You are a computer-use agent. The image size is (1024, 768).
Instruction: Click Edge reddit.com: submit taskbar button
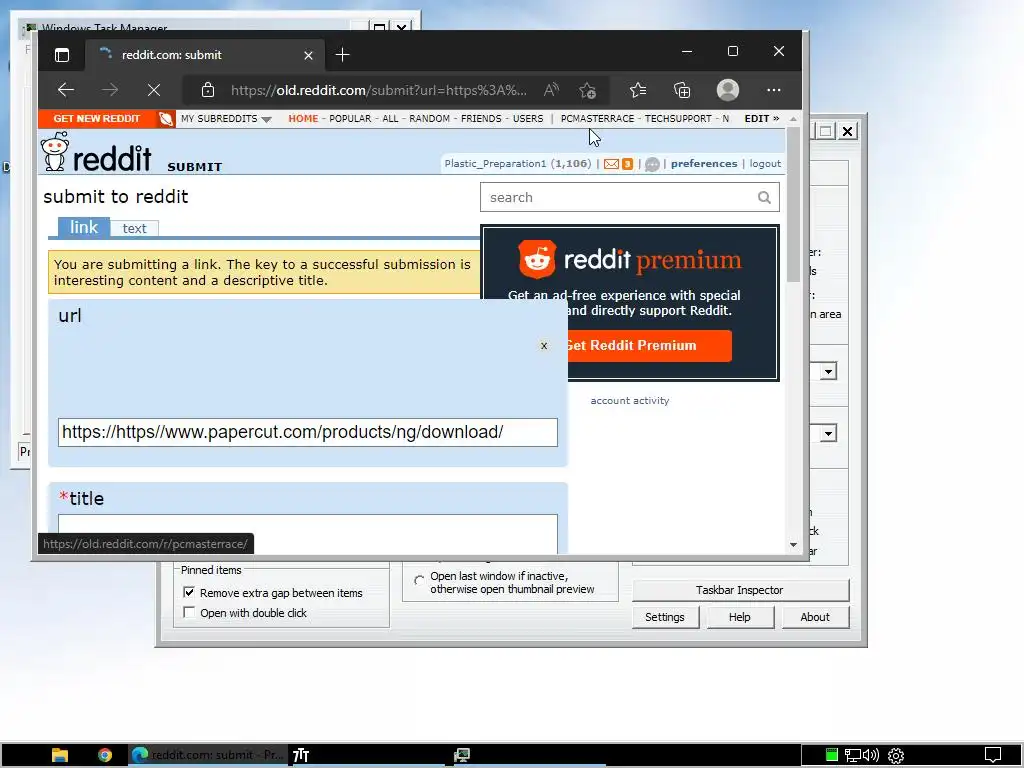pos(208,755)
